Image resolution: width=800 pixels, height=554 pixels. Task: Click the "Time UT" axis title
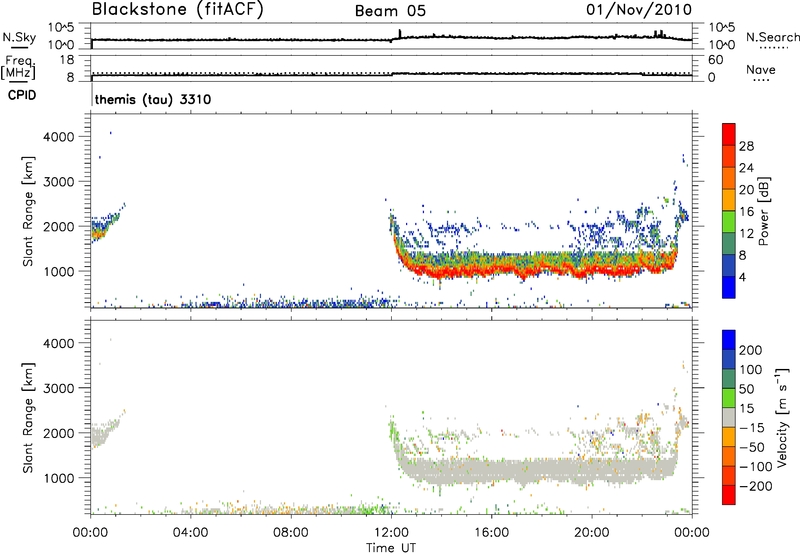[391, 547]
